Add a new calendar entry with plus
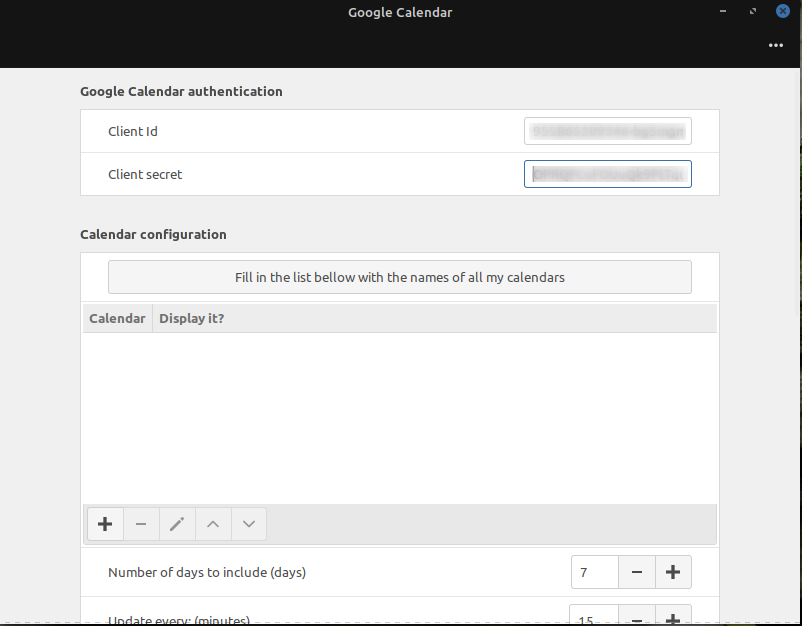802x626 pixels. point(105,524)
